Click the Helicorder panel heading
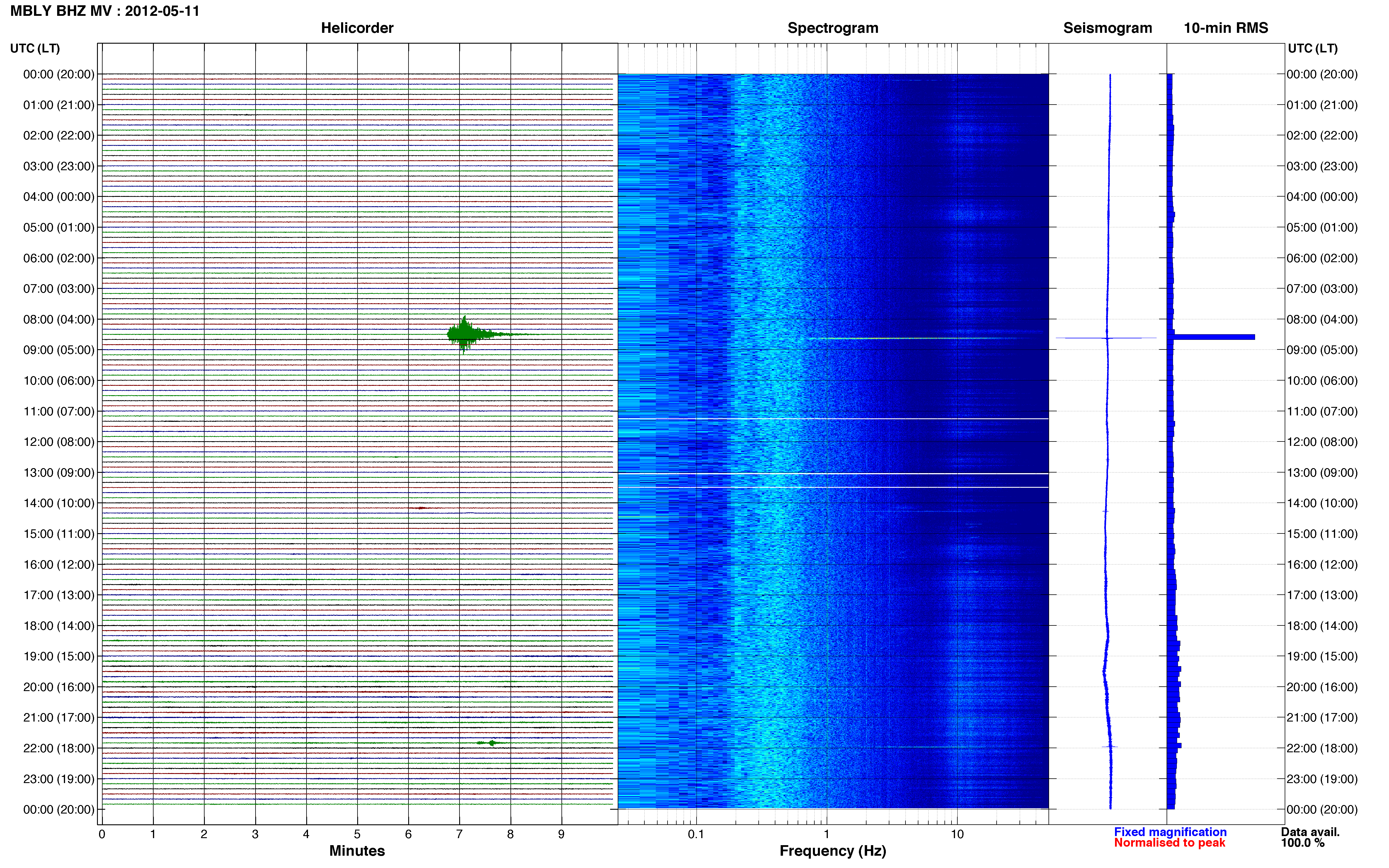 click(357, 28)
